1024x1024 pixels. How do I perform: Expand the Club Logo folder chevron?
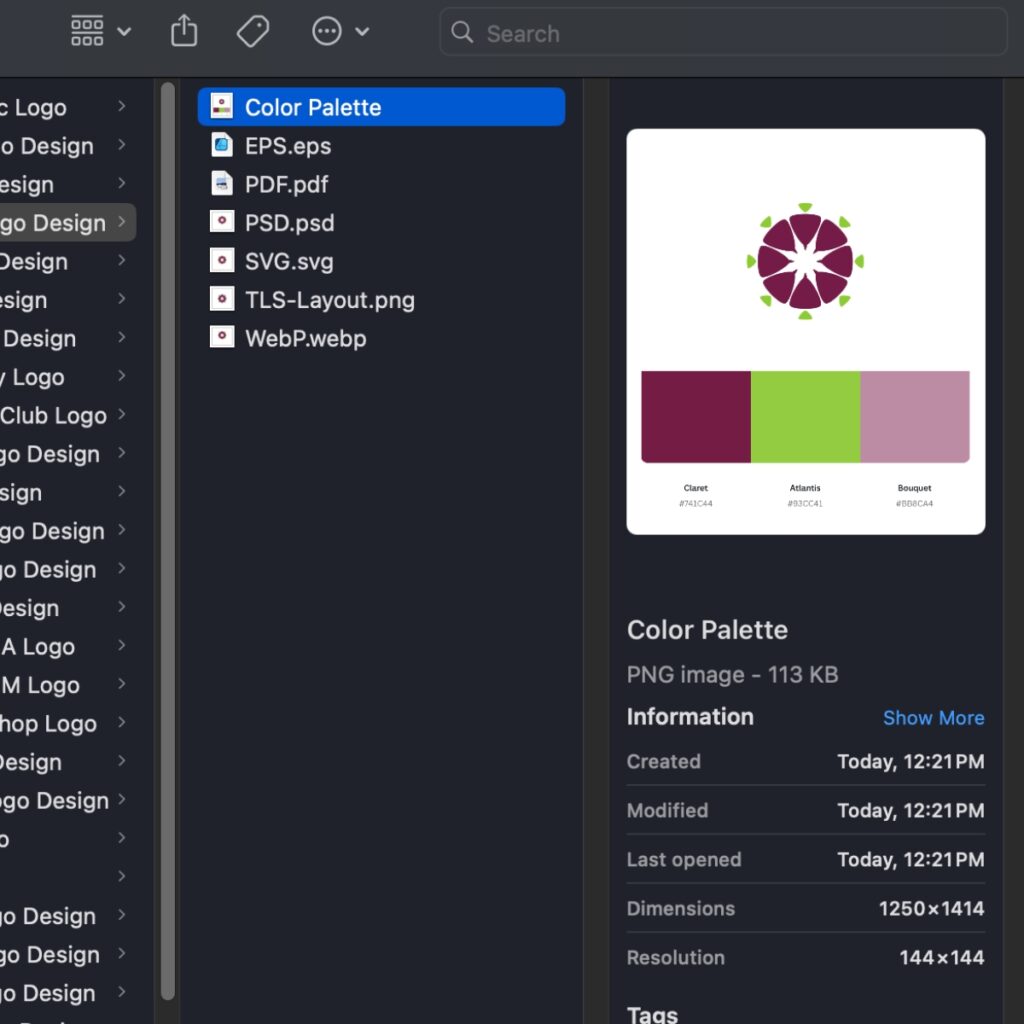121,415
